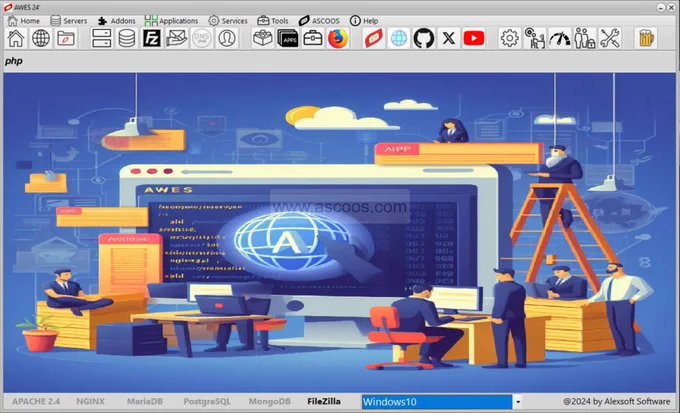The width and height of the screenshot is (680, 413).
Task: Open the ASCOOS menu
Action: pyautogui.click(x=319, y=20)
